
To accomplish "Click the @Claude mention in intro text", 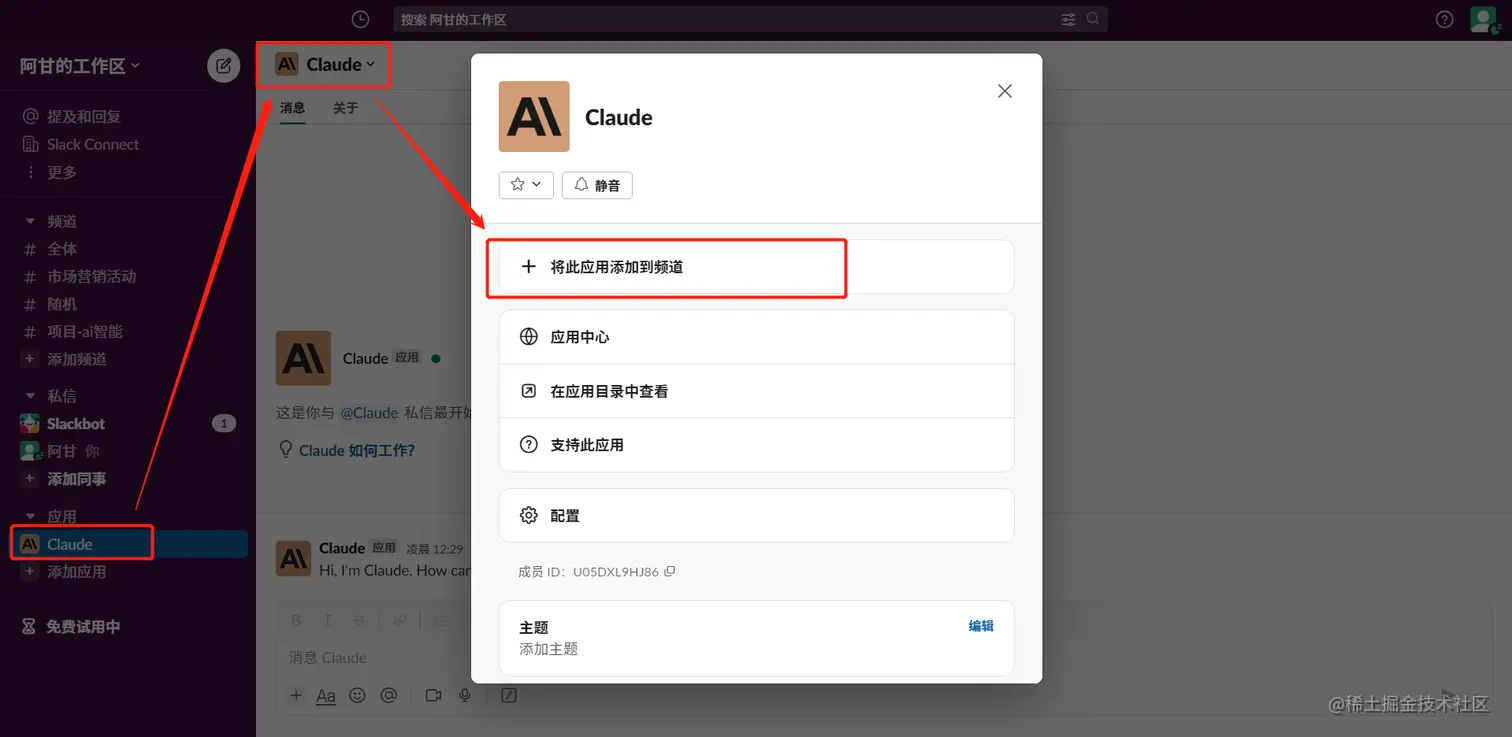I will click(369, 413).
